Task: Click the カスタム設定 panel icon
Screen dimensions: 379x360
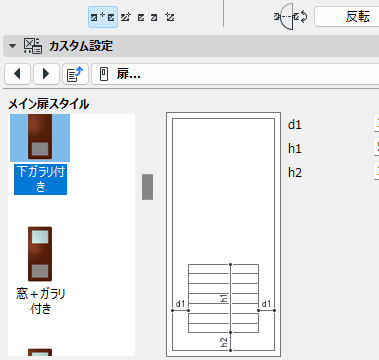Action: tap(33, 46)
